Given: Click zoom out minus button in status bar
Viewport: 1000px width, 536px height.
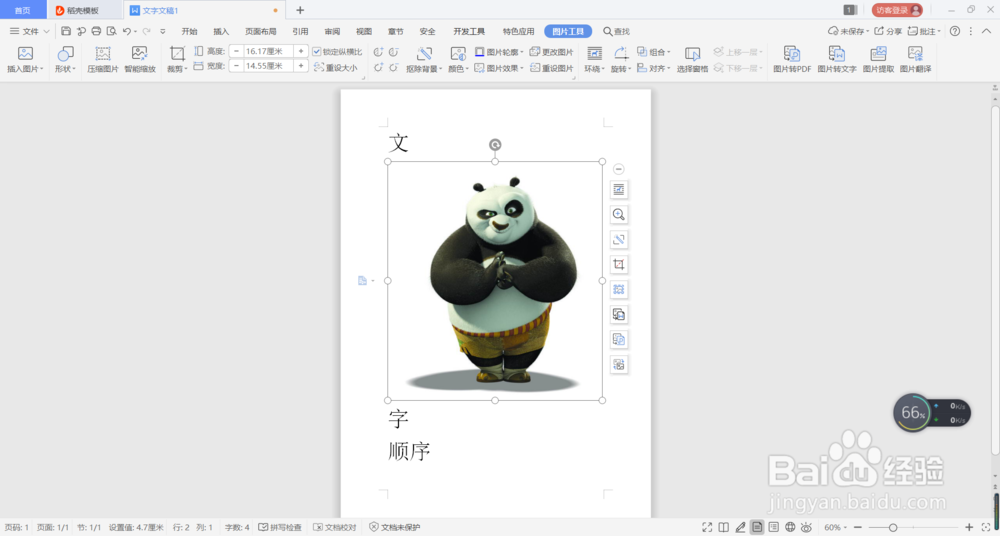Looking at the screenshot, I should point(860,527).
